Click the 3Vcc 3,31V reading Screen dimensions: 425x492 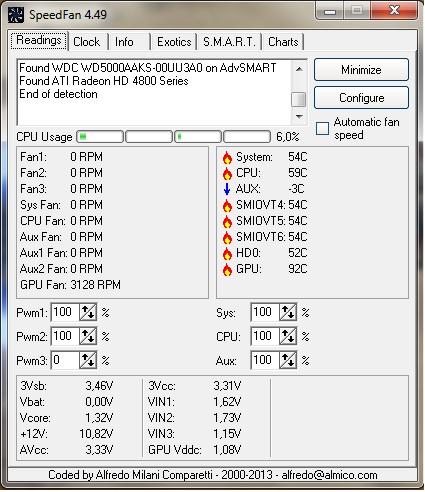coord(195,386)
